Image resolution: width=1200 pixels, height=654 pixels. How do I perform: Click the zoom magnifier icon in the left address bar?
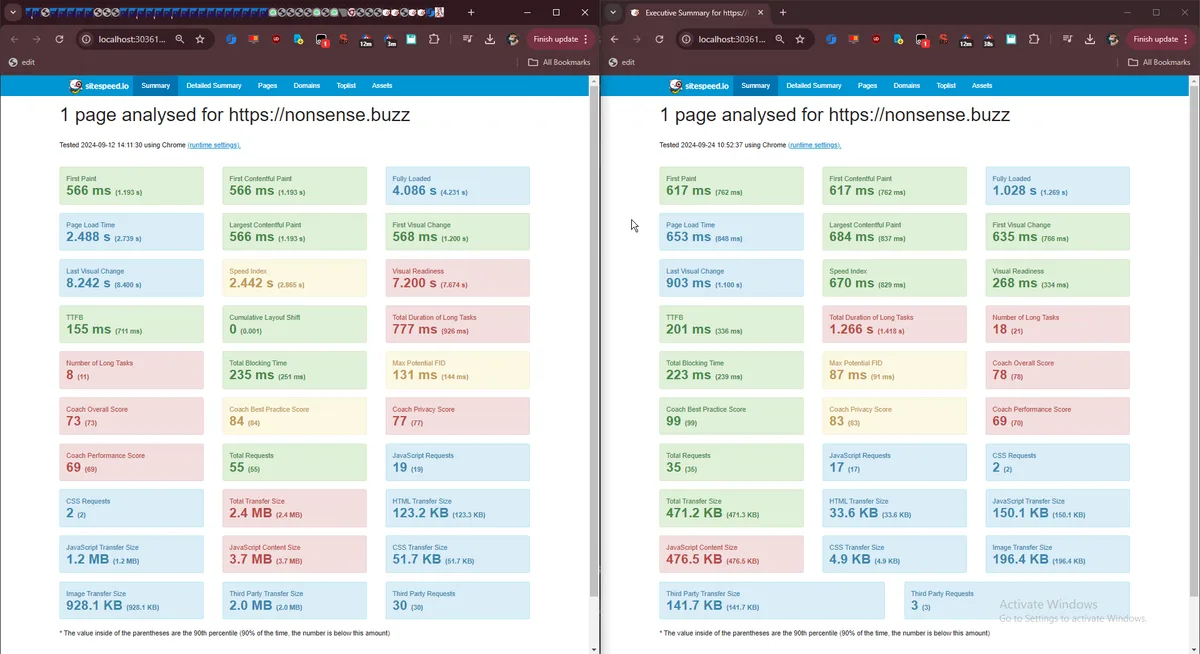pos(180,39)
